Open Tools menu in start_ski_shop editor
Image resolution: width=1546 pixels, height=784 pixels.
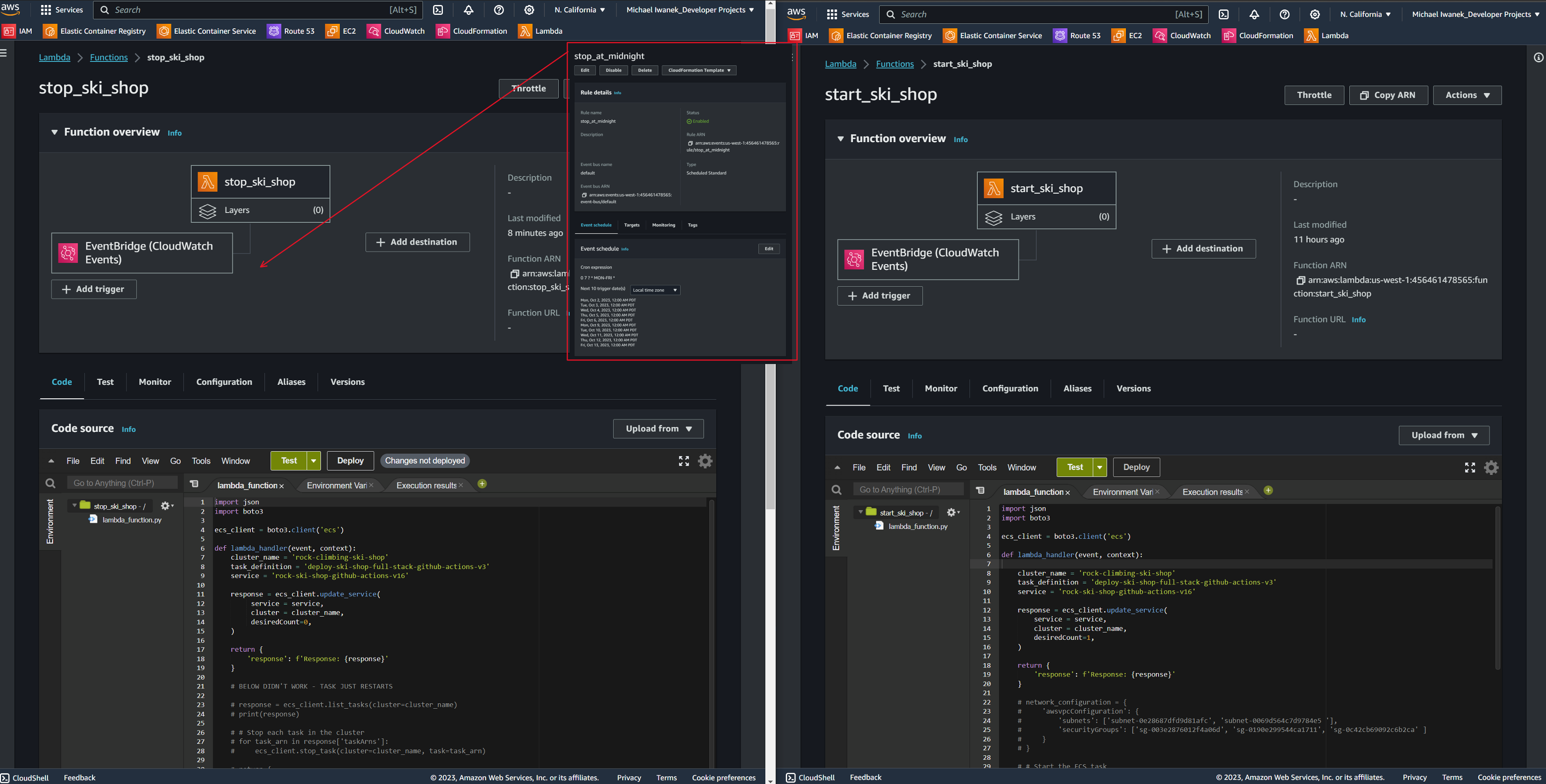click(x=987, y=468)
